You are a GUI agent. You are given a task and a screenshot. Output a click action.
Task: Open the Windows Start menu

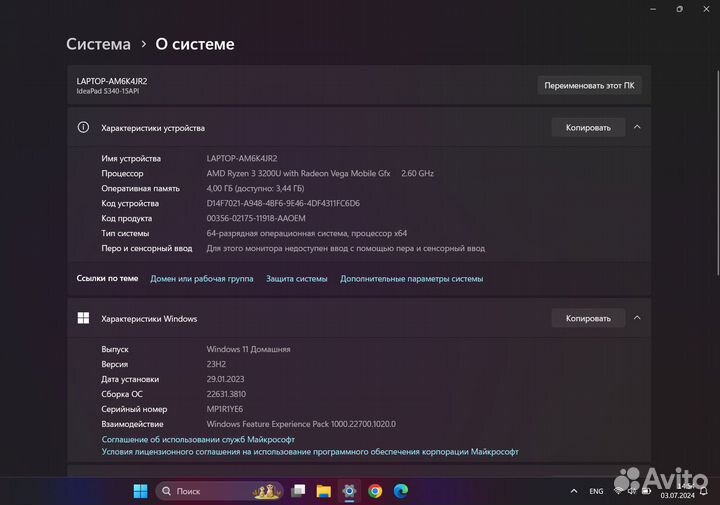[141, 491]
